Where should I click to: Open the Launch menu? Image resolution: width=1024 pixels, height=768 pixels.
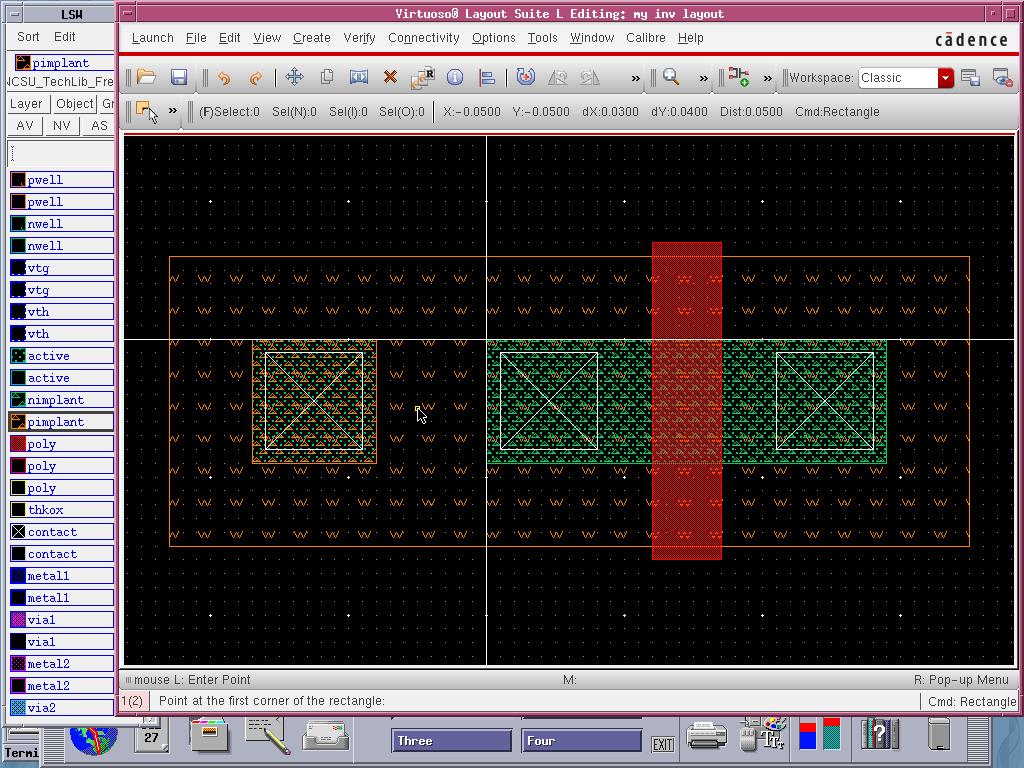pyautogui.click(x=152, y=38)
